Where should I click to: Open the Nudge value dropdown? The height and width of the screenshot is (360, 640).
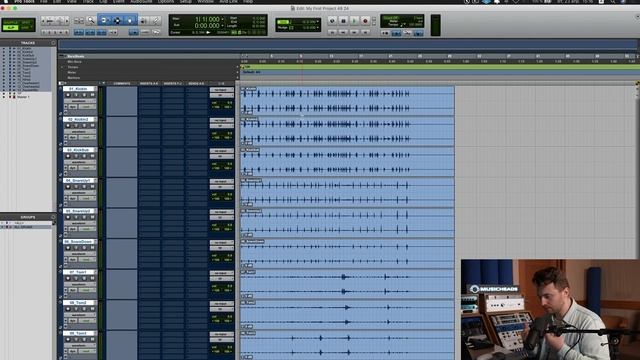coord(318,27)
